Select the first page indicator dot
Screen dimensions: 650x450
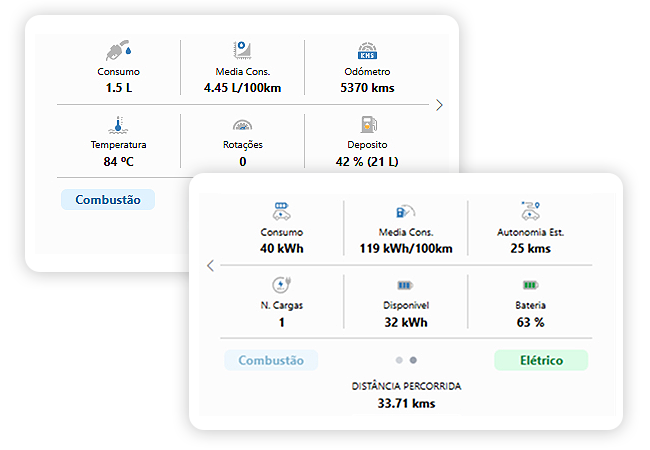click(x=399, y=360)
